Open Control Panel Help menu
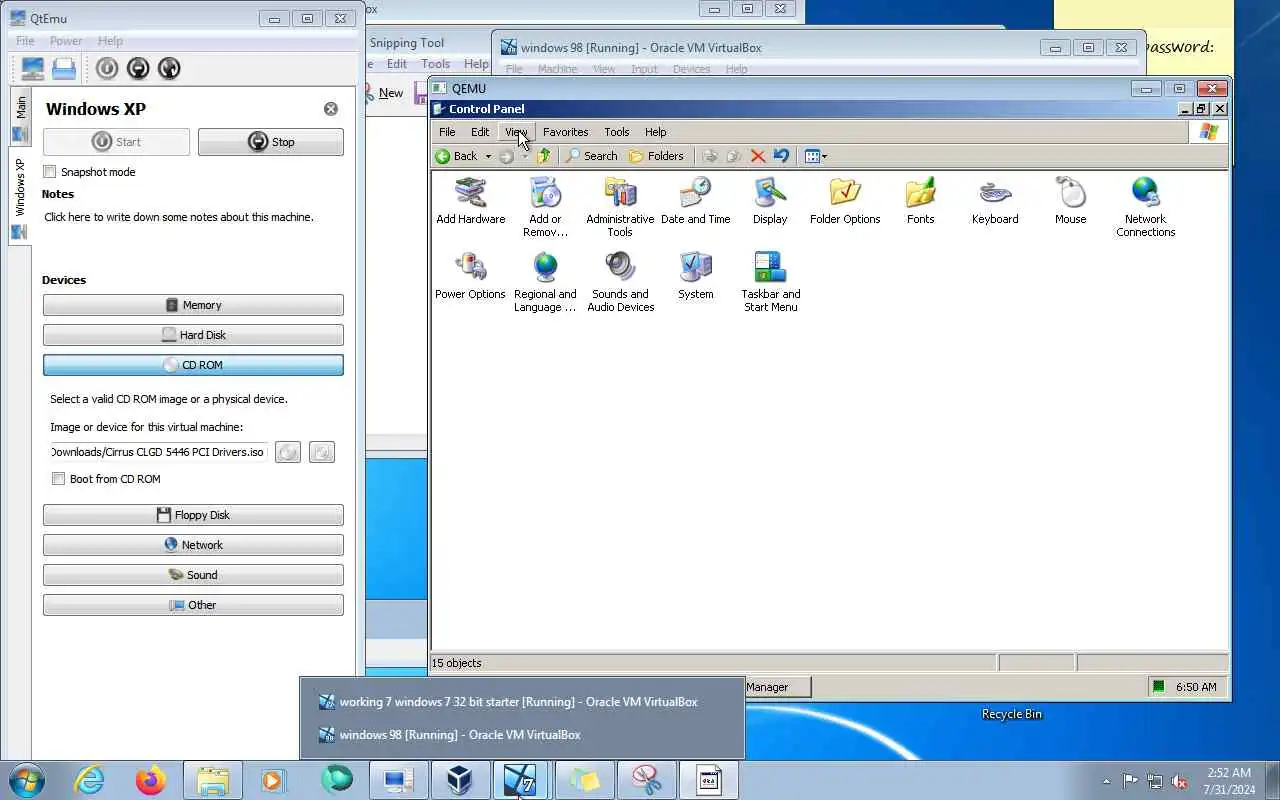Viewport: 1280px width, 800px height. tap(655, 132)
